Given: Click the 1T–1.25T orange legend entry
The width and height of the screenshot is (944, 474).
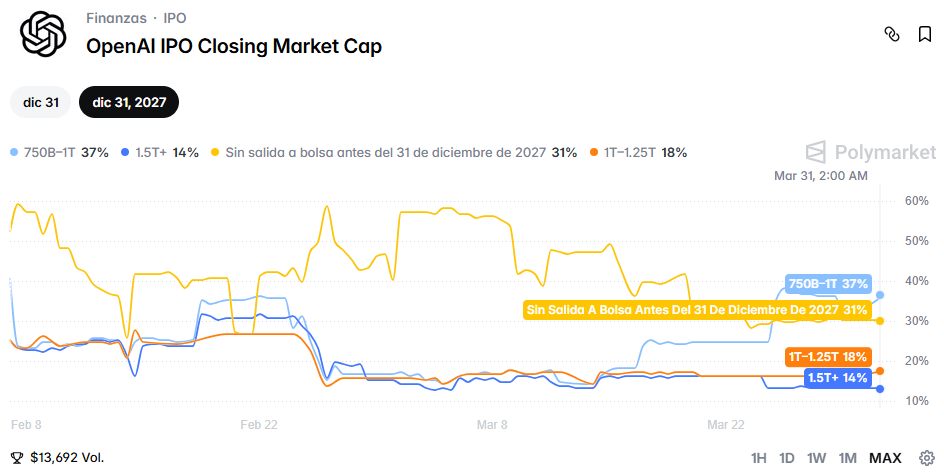Looking at the screenshot, I should (x=639, y=153).
